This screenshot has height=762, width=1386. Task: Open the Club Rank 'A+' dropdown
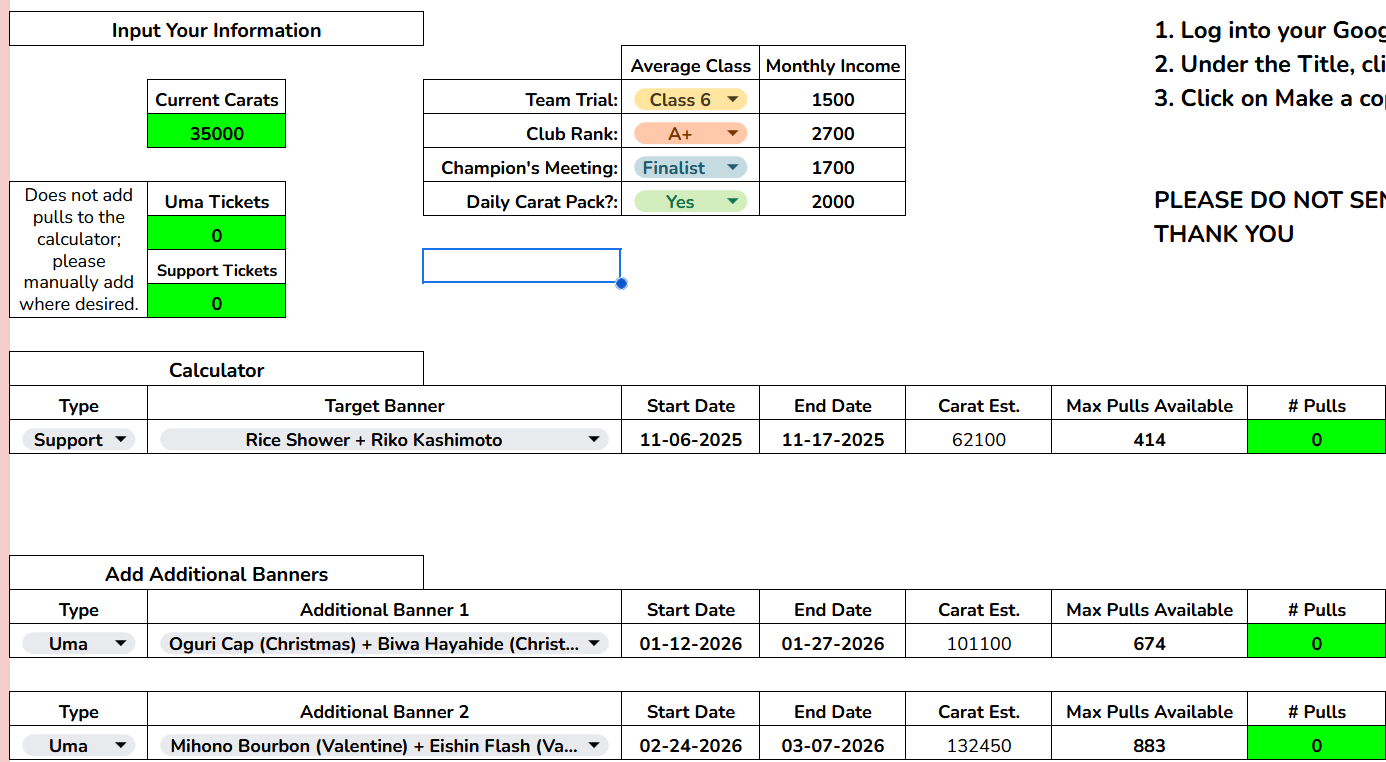point(690,134)
